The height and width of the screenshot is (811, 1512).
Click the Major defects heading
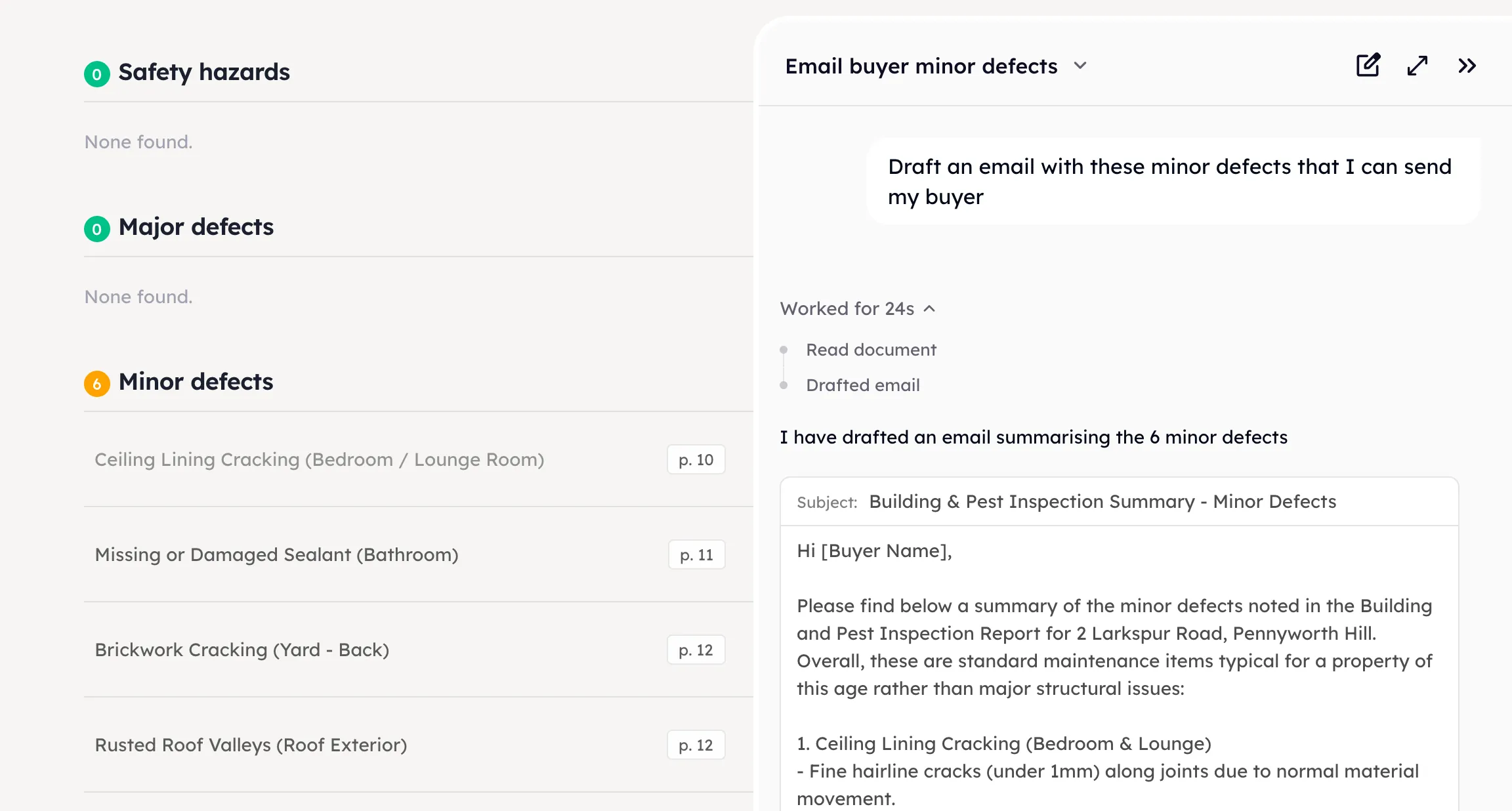(x=196, y=227)
